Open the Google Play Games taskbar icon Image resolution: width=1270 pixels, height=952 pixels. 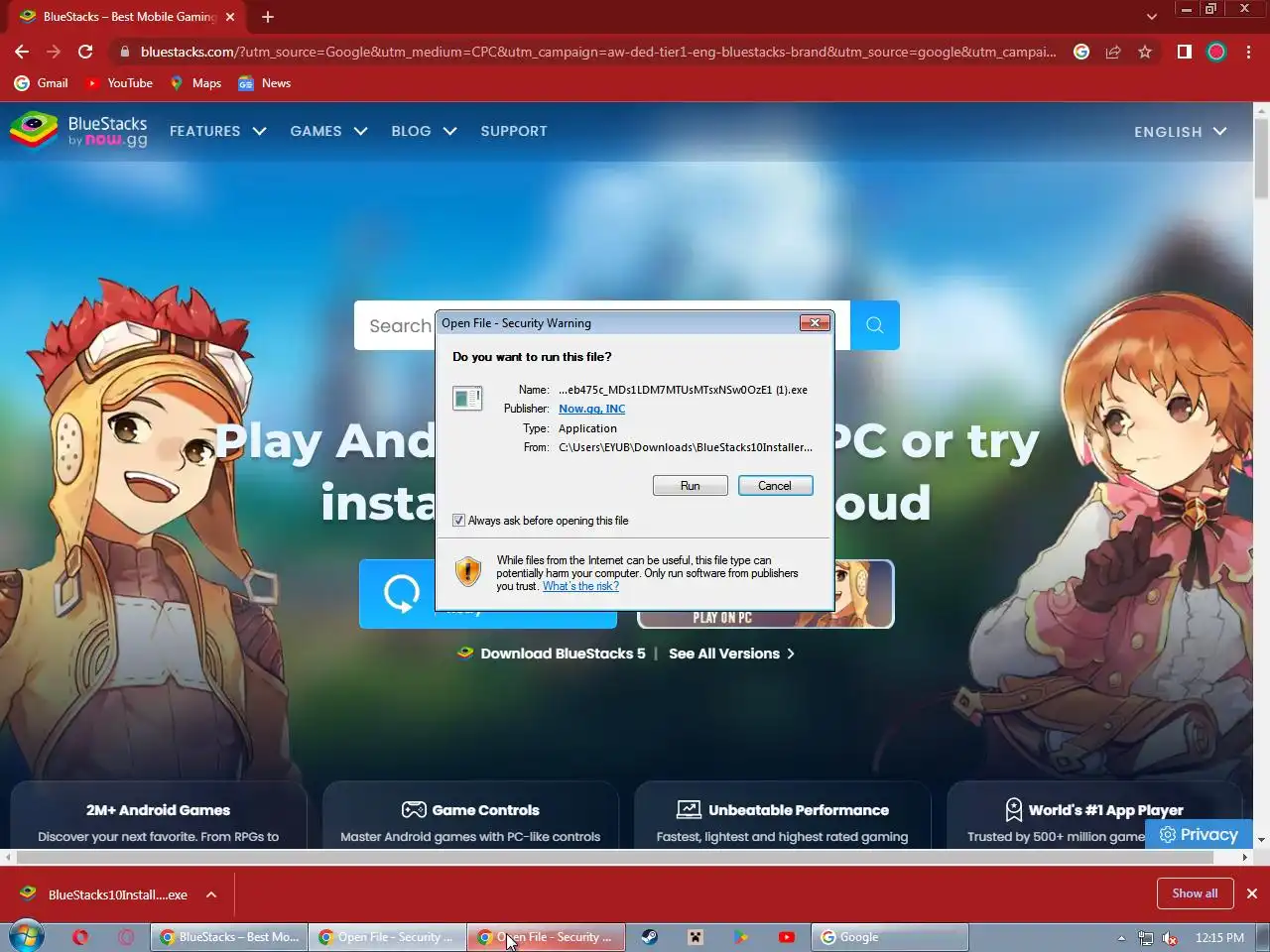pos(740,937)
